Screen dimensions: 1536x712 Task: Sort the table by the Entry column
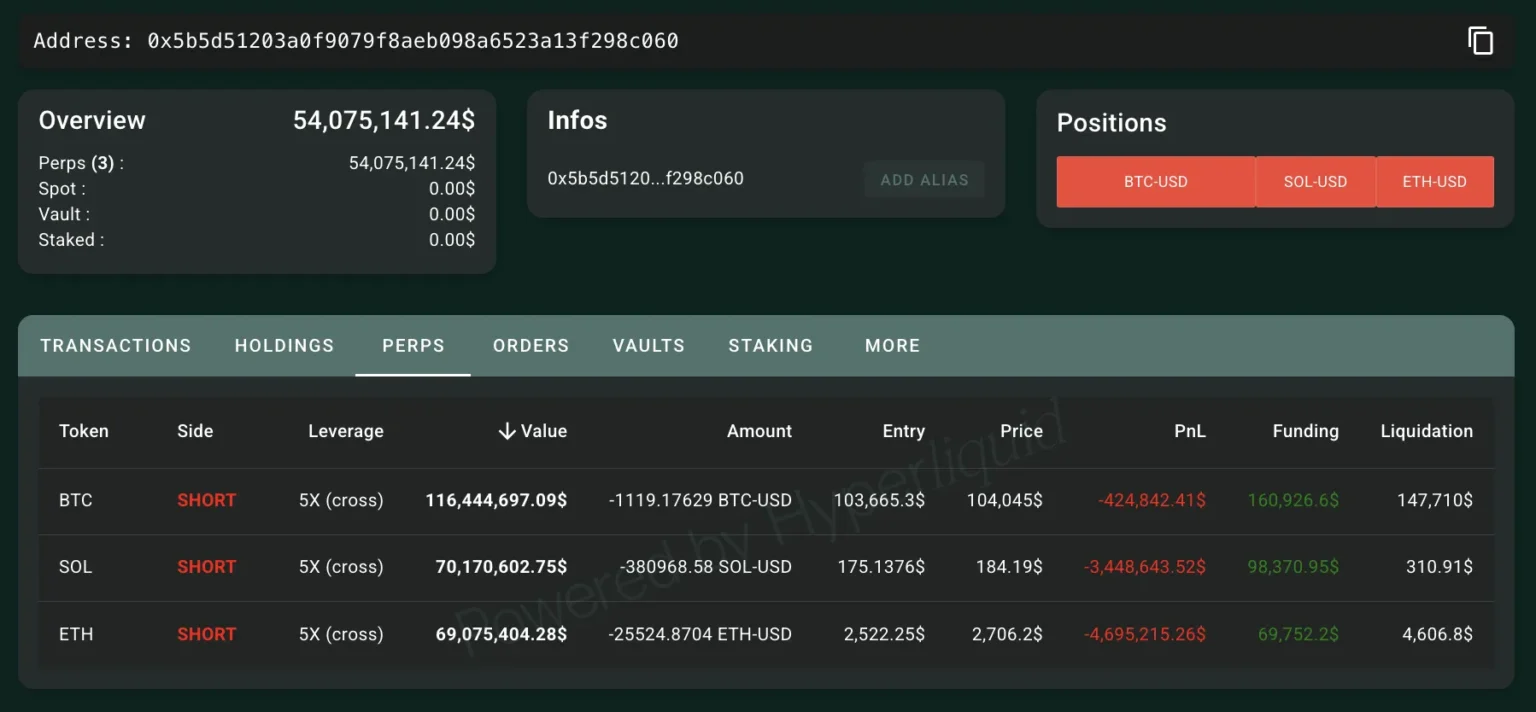tap(903, 431)
